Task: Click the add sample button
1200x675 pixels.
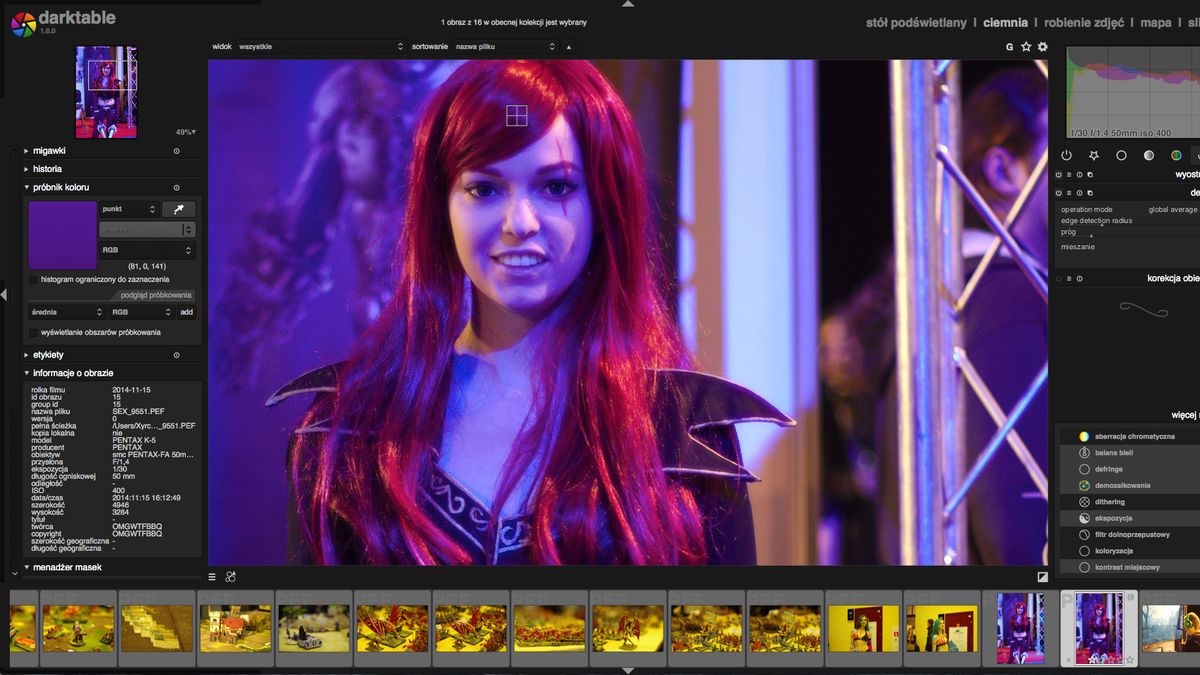Action: pos(186,312)
